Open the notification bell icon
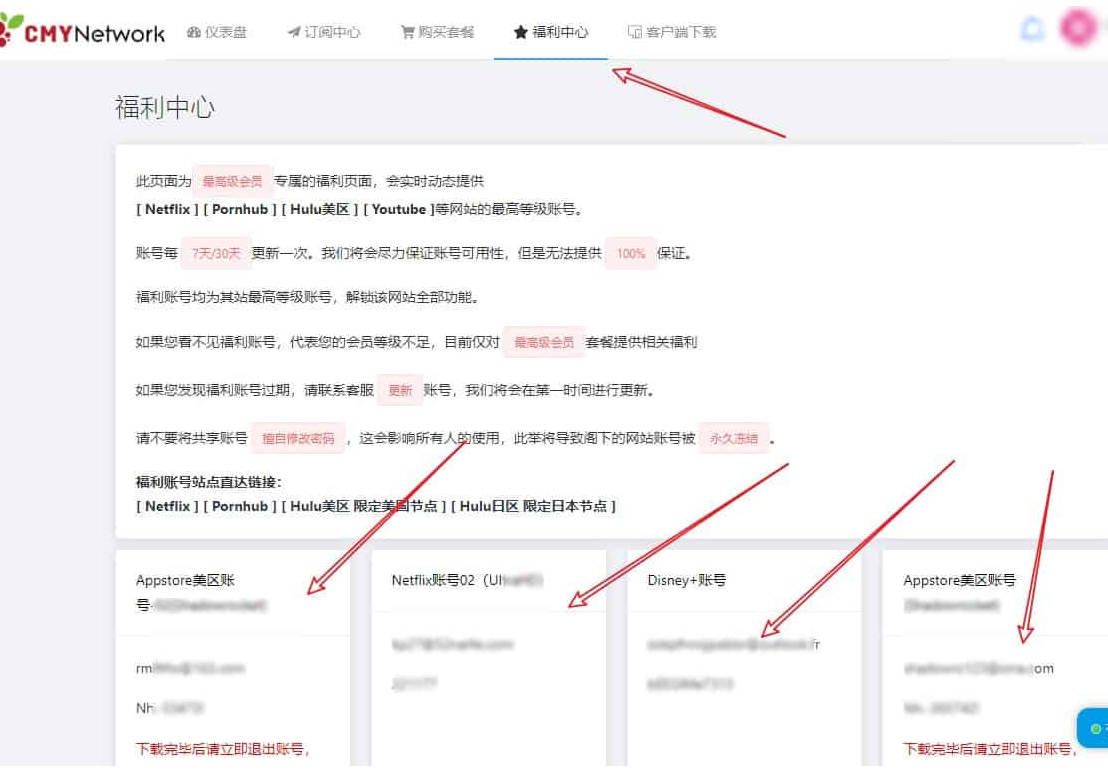Image resolution: width=1108 pixels, height=770 pixels. coord(1032,29)
